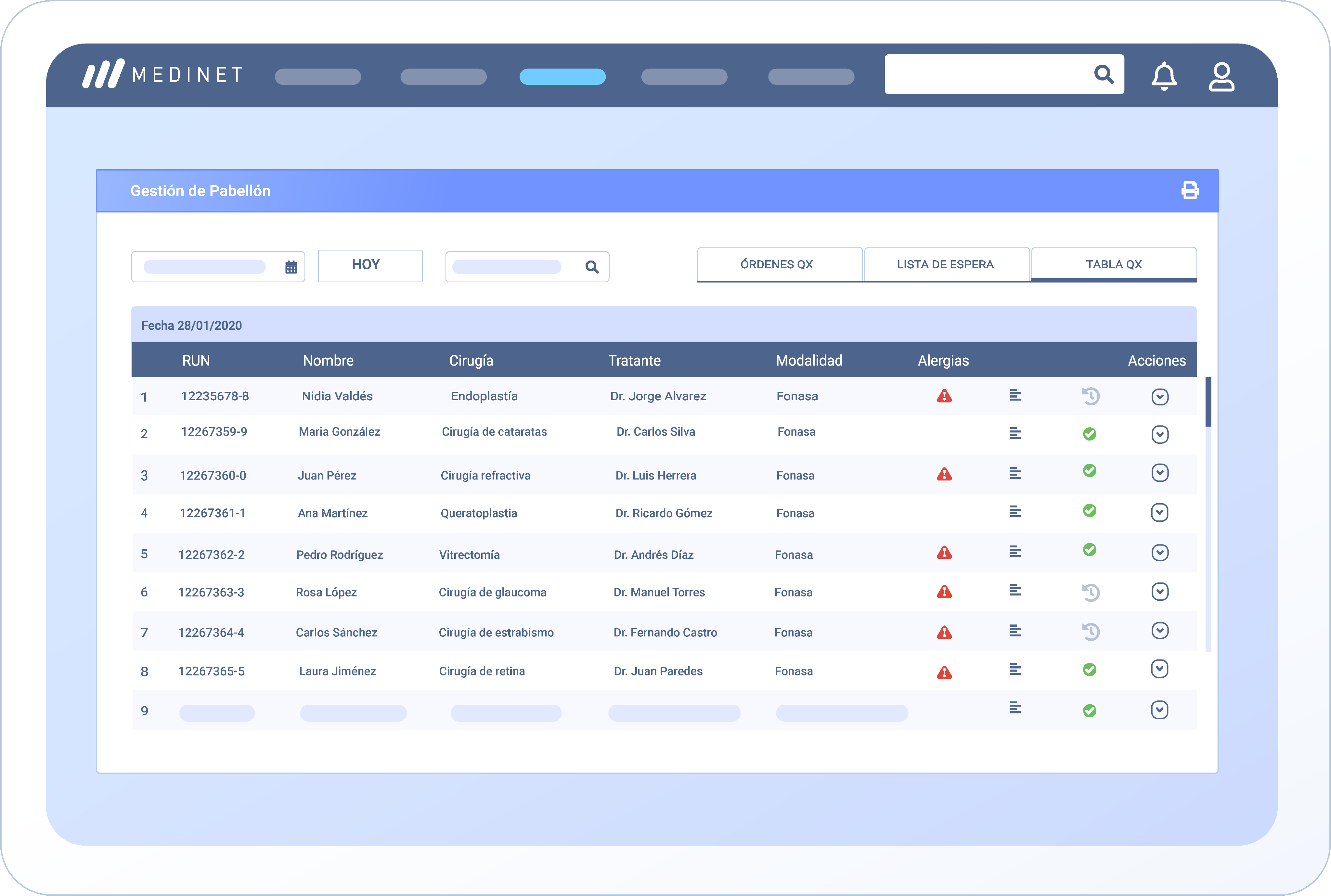Open notes icon for Juan Pérez

(x=1015, y=473)
